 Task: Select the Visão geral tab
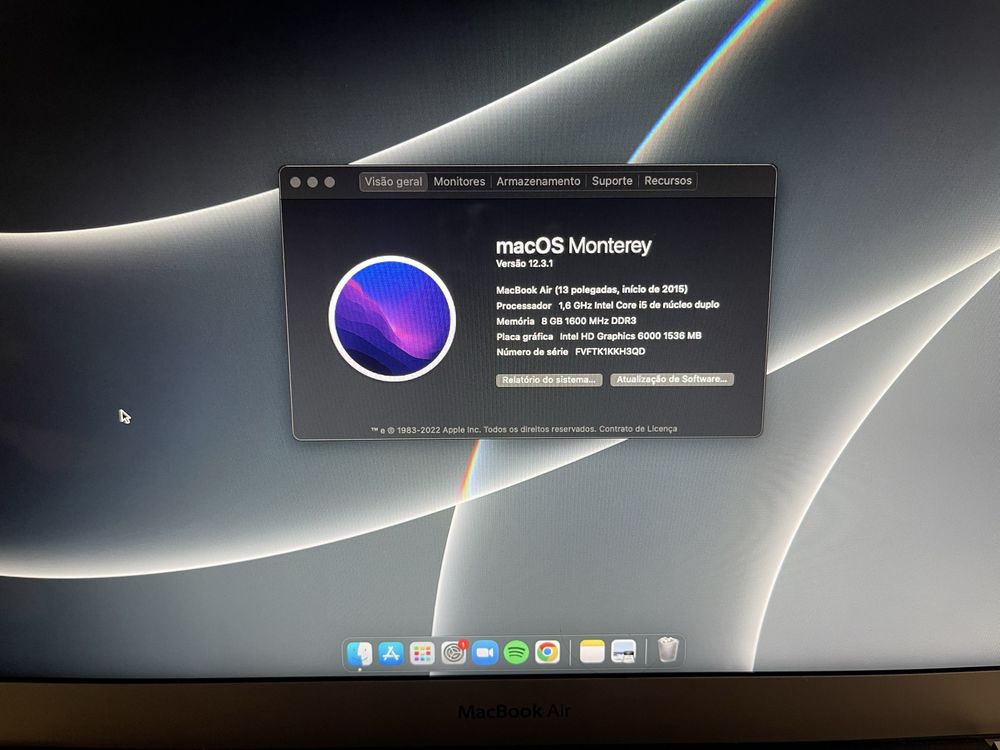click(393, 181)
